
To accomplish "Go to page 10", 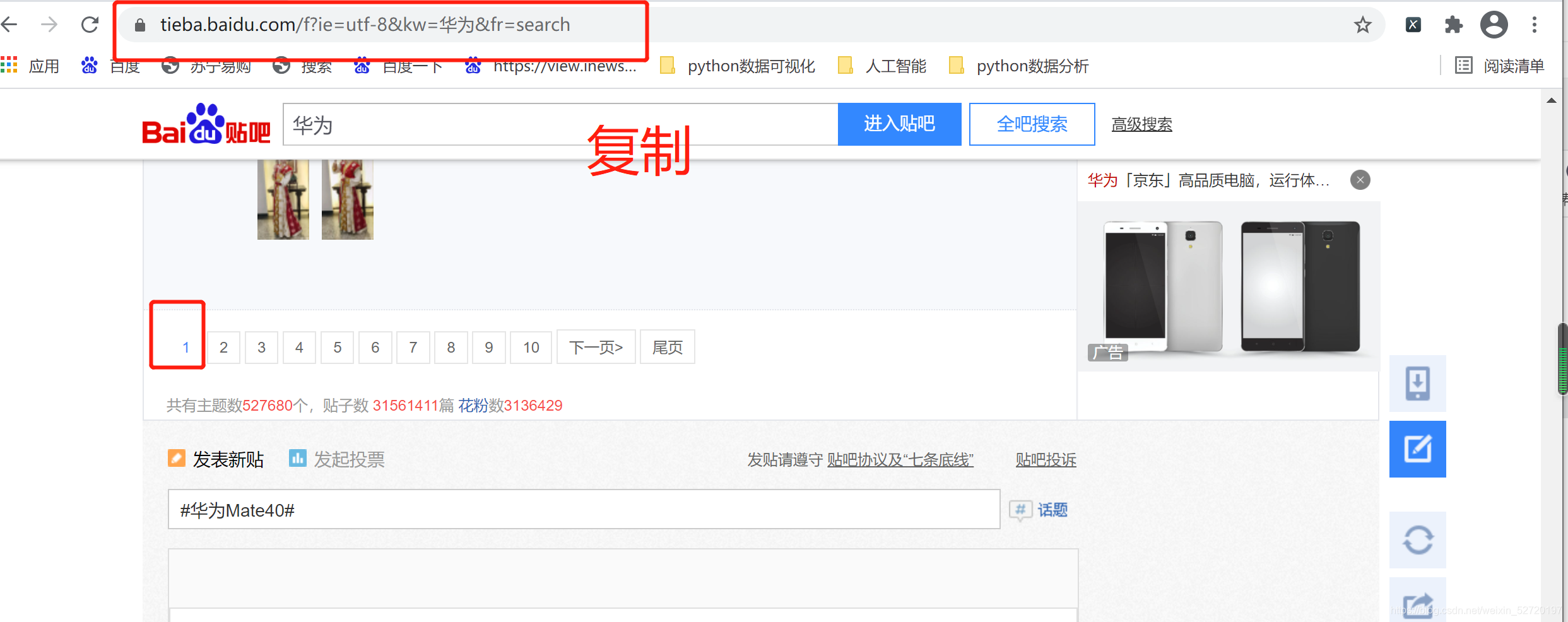I will (531, 347).
